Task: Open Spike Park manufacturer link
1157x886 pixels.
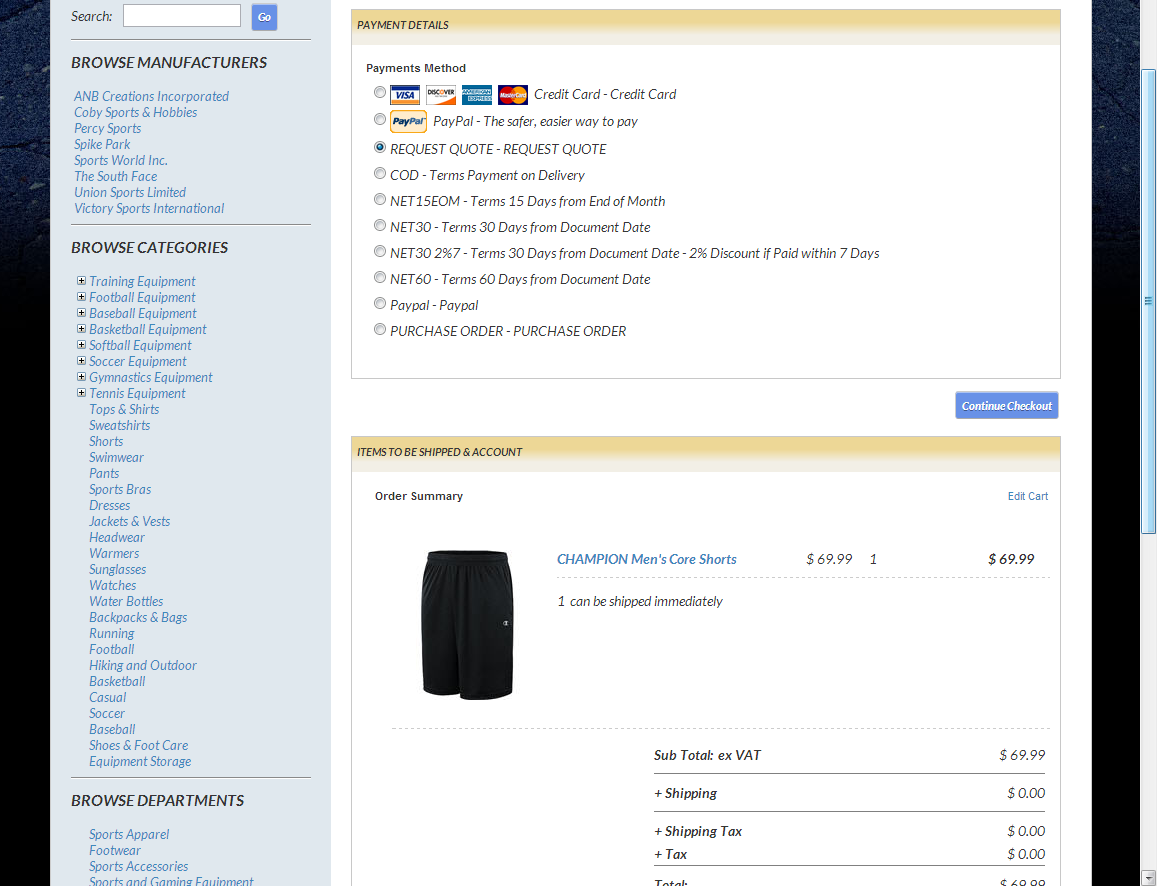Action: (x=102, y=145)
